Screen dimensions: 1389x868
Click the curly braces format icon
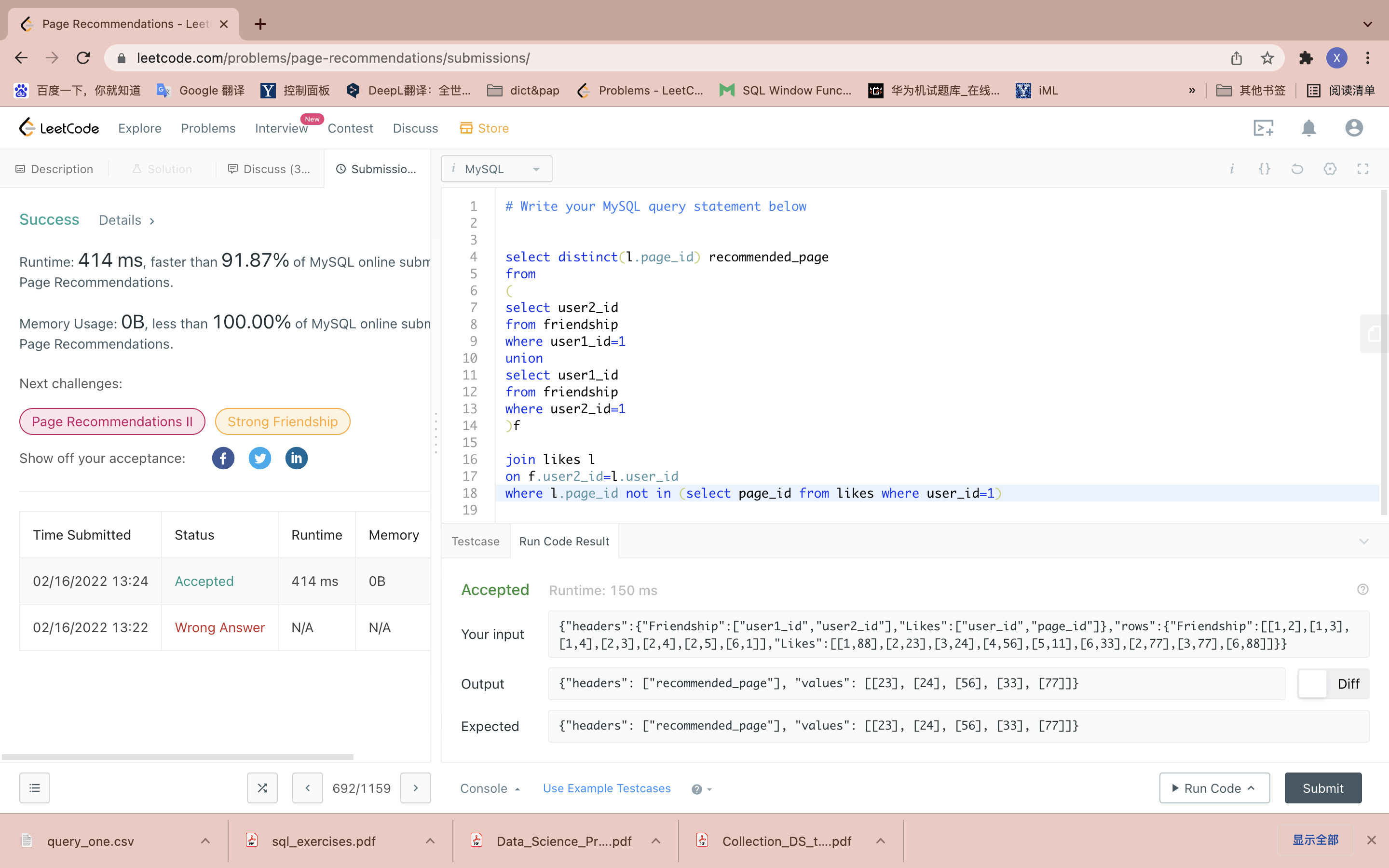pyautogui.click(x=1264, y=169)
